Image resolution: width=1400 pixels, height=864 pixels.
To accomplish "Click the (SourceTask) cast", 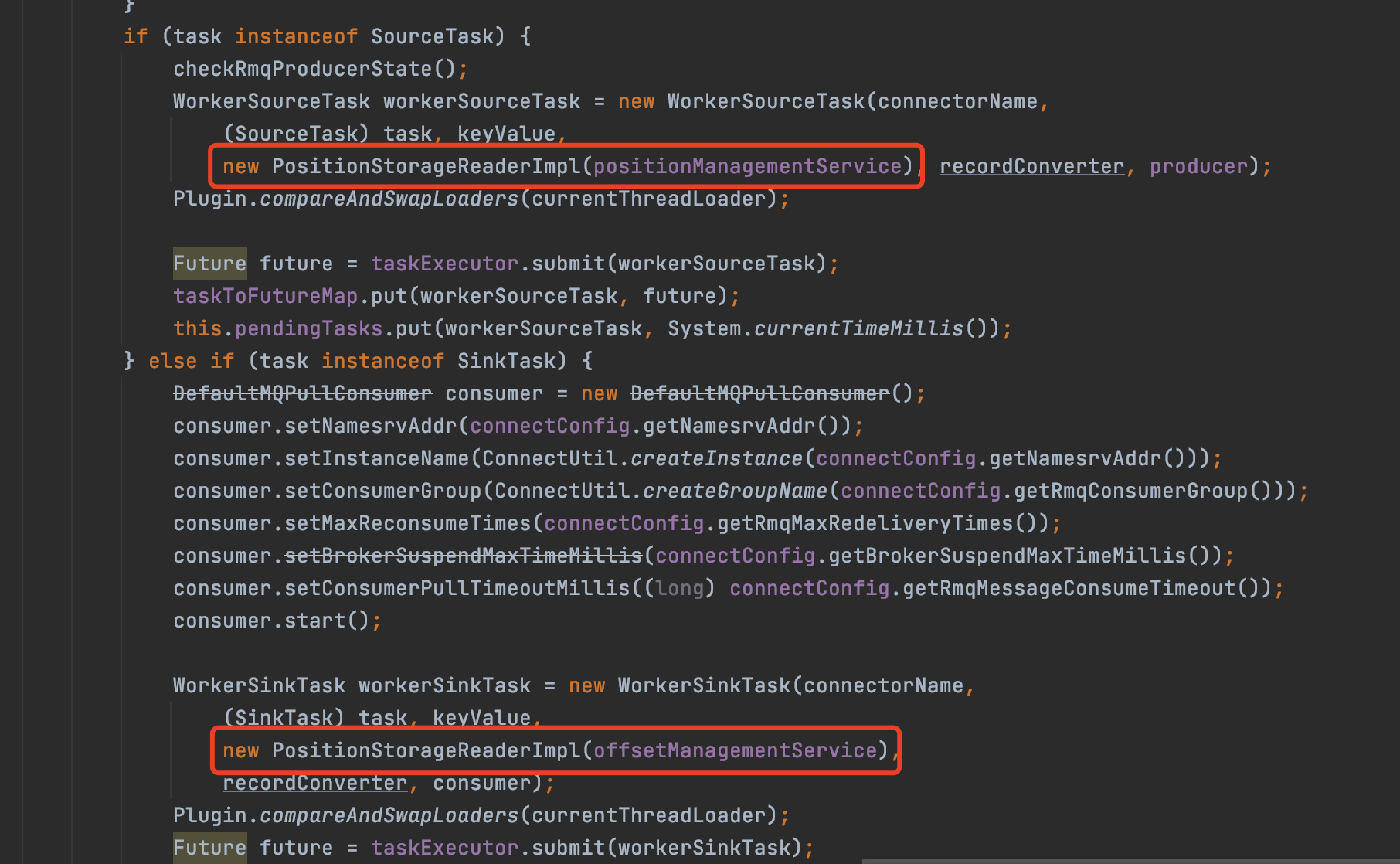I will (x=296, y=134).
